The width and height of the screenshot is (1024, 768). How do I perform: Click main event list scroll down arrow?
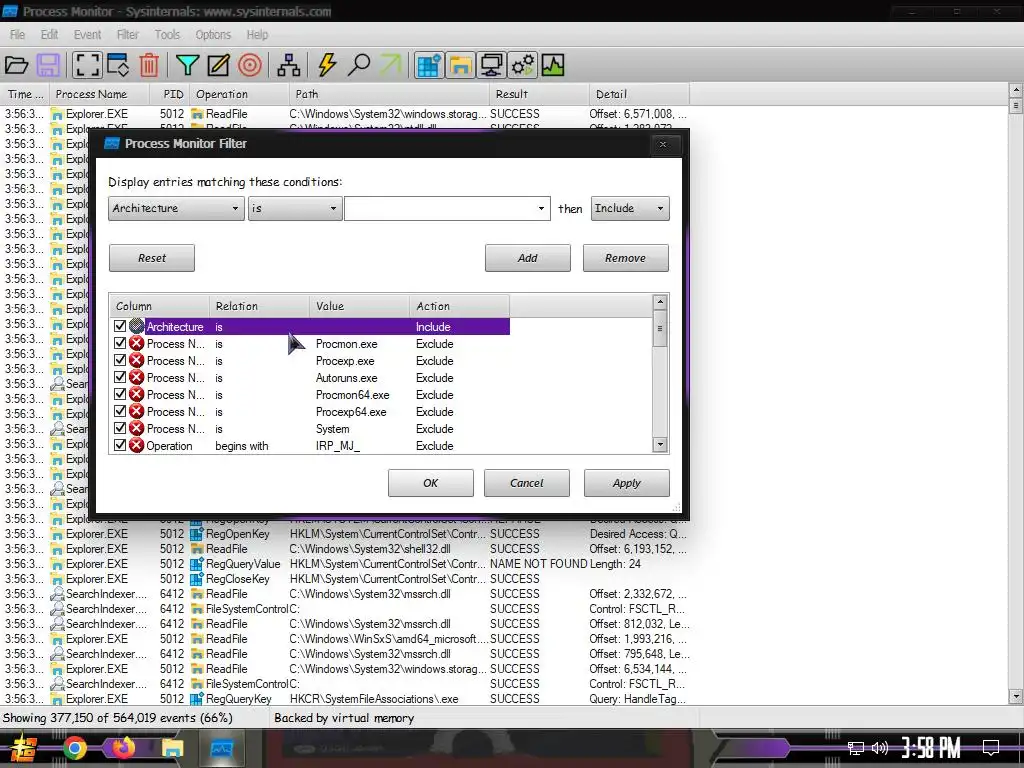click(1016, 696)
